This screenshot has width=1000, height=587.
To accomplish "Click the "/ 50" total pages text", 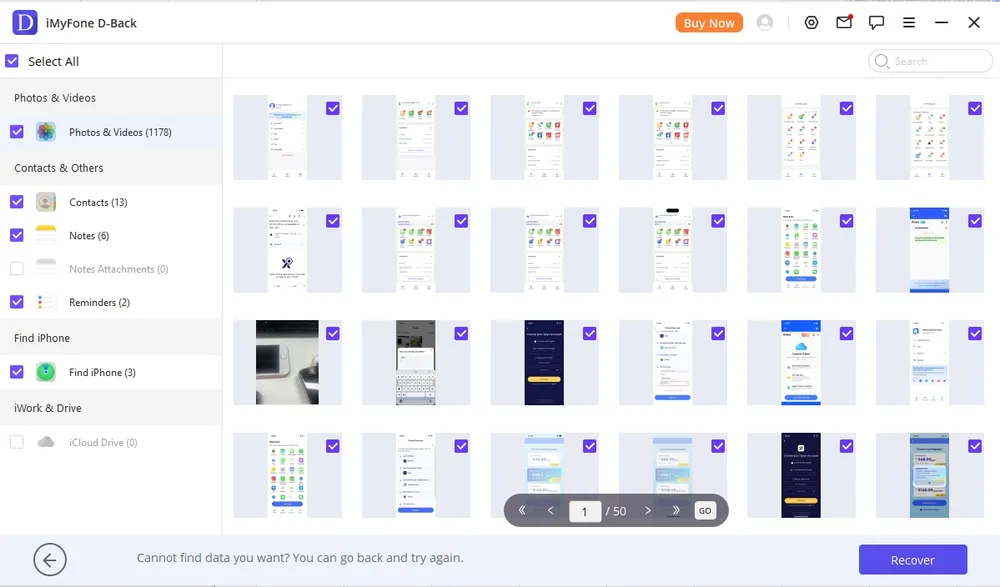I will point(616,511).
